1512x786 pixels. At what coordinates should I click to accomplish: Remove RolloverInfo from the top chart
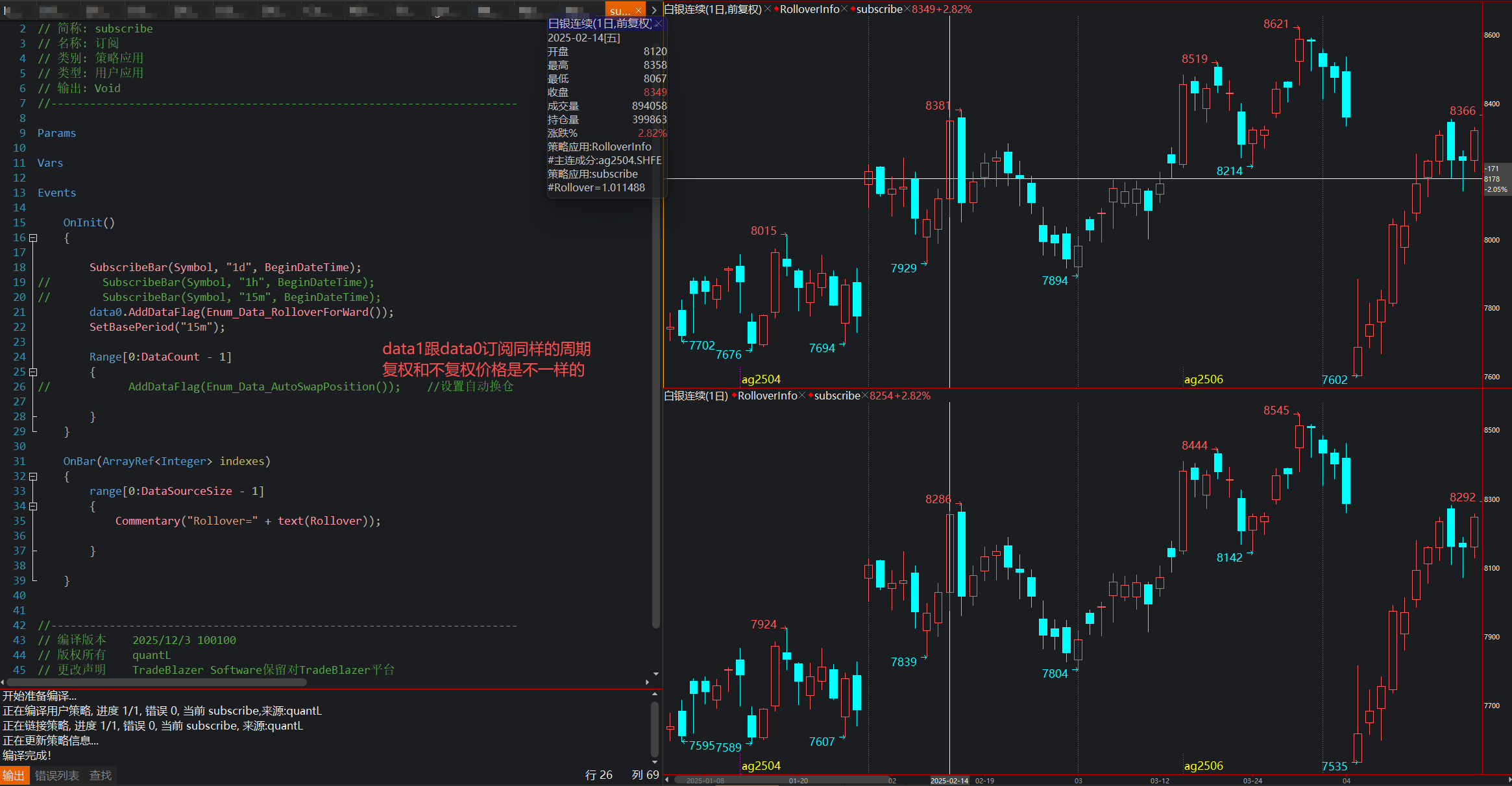(844, 9)
